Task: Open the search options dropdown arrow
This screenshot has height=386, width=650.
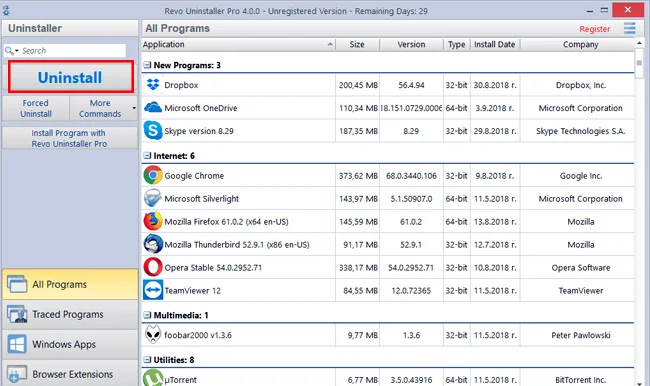Action: (x=17, y=51)
